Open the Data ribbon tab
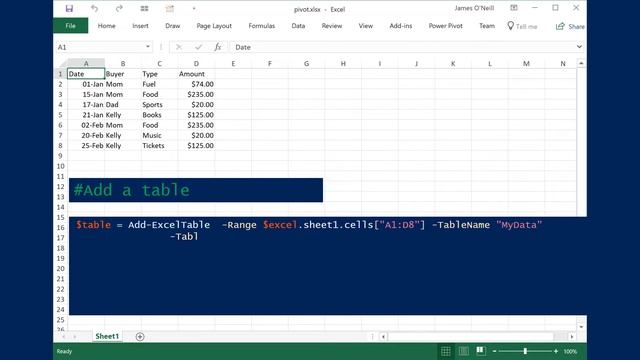640x360 pixels. point(298,26)
